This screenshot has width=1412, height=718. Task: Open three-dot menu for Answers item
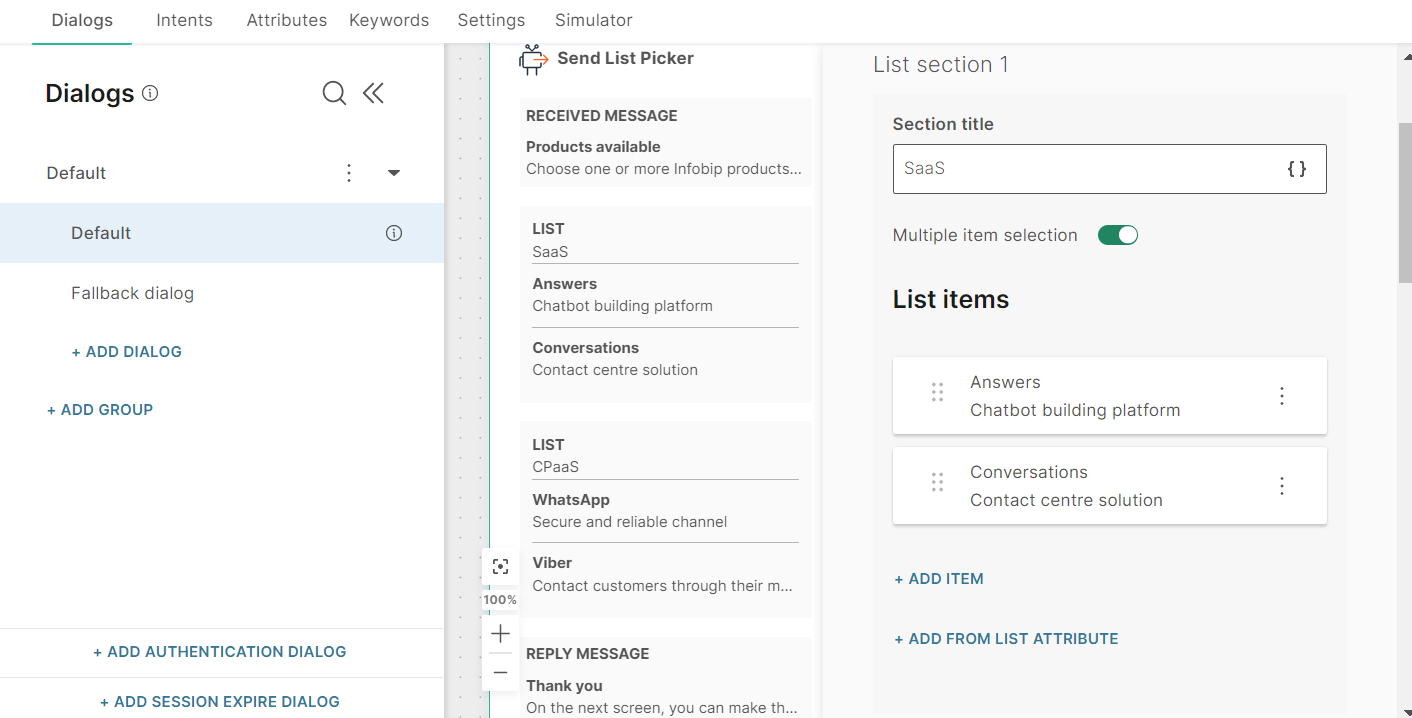1282,396
